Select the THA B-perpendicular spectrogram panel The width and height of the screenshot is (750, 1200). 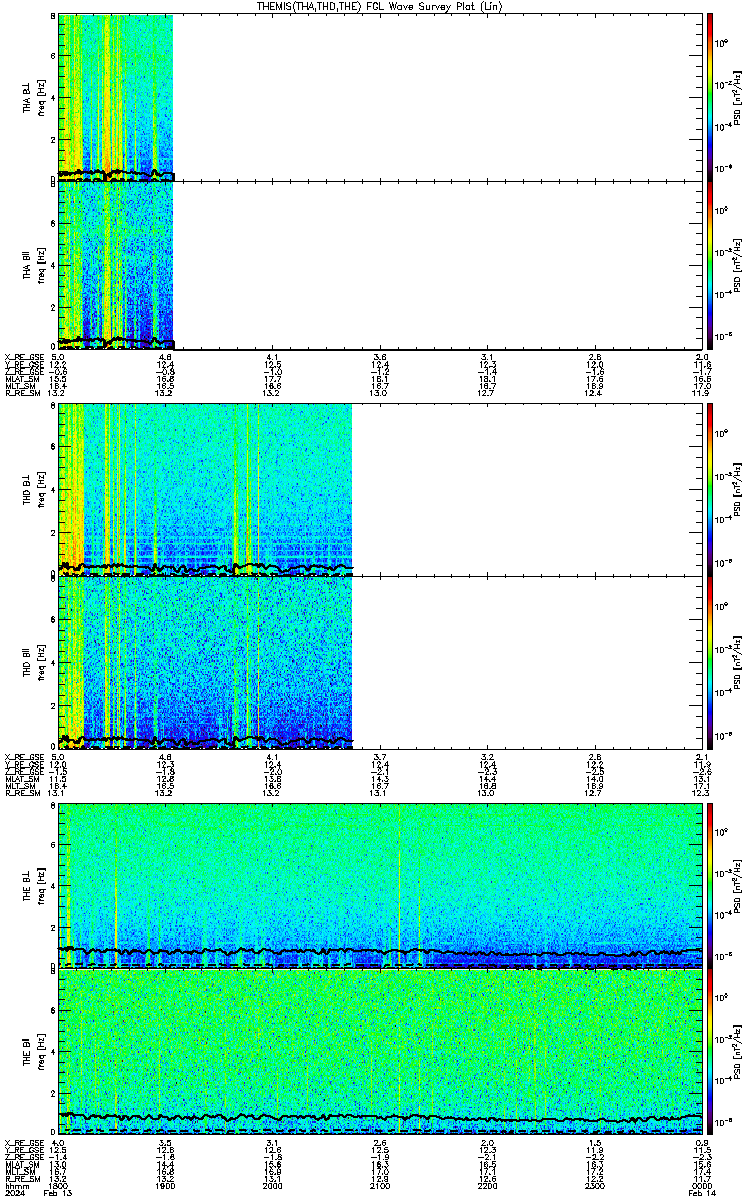click(380, 98)
